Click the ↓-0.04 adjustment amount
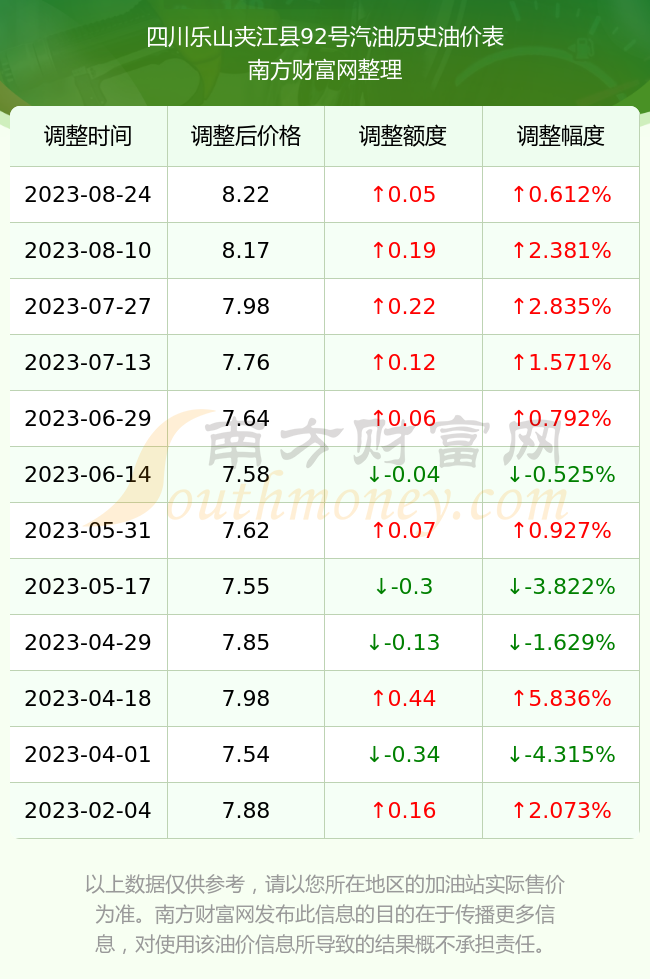 click(403, 474)
